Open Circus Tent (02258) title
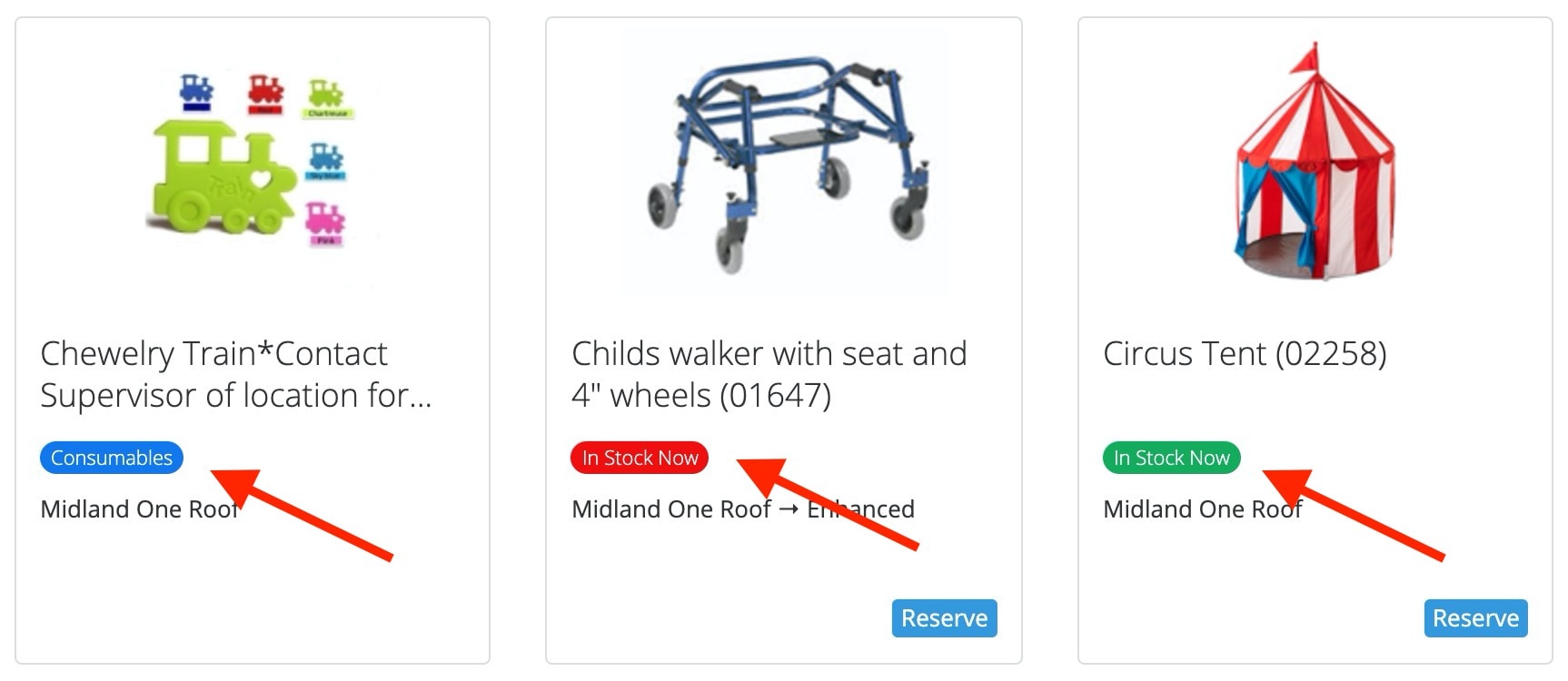Viewport: 1568px width, 681px height. tap(1245, 353)
